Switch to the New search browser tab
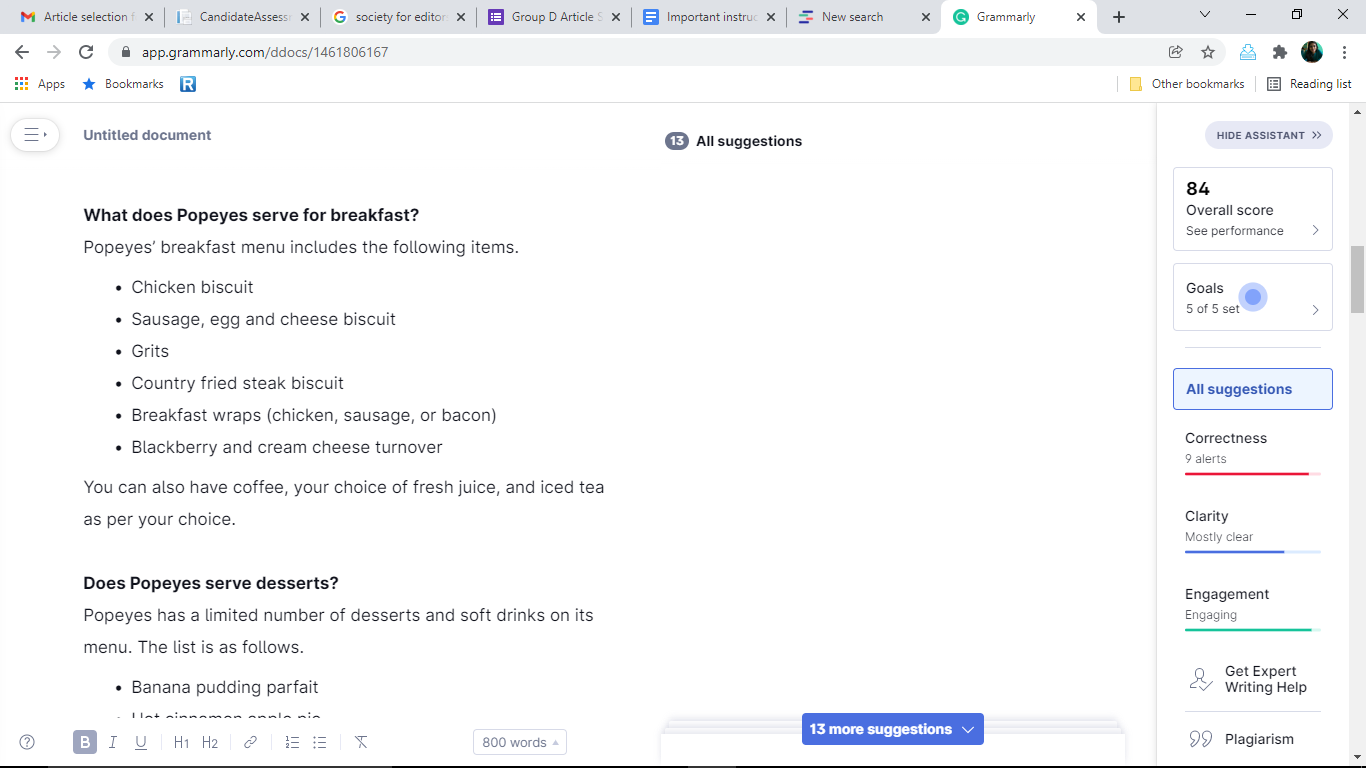Viewport: 1366px width, 768px height. click(x=863, y=17)
